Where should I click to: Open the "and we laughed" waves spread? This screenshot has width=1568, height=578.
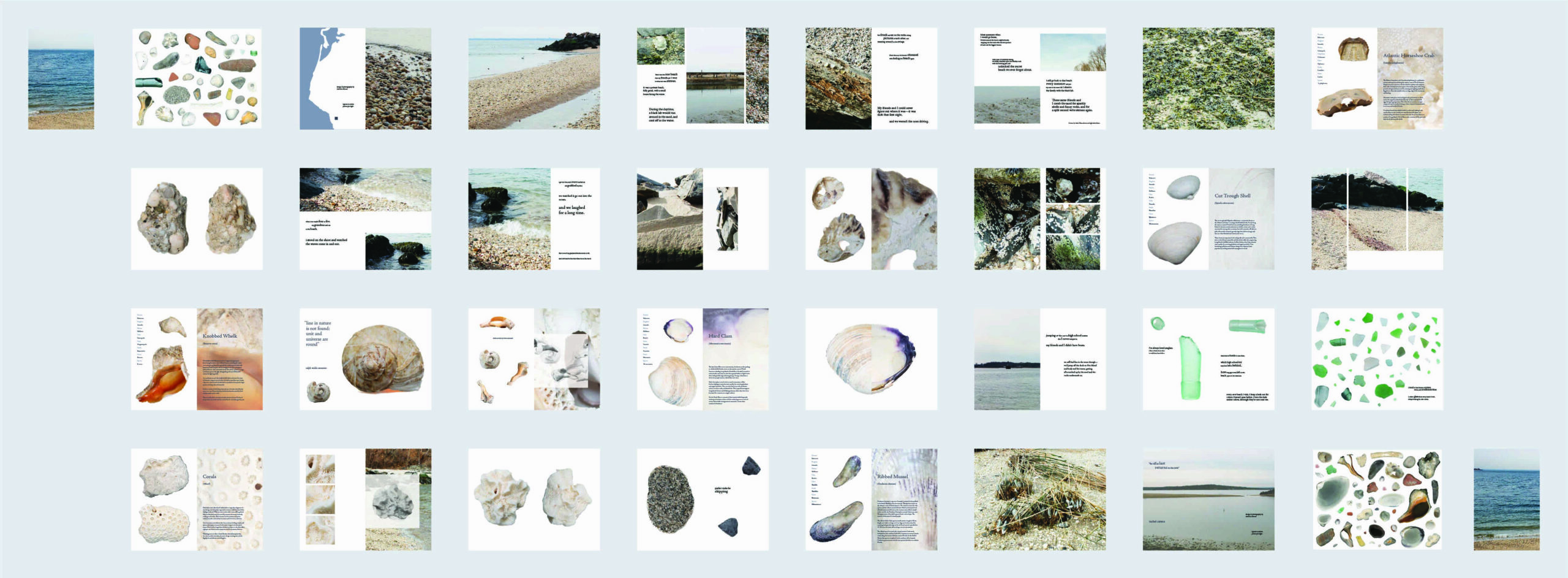coord(534,219)
